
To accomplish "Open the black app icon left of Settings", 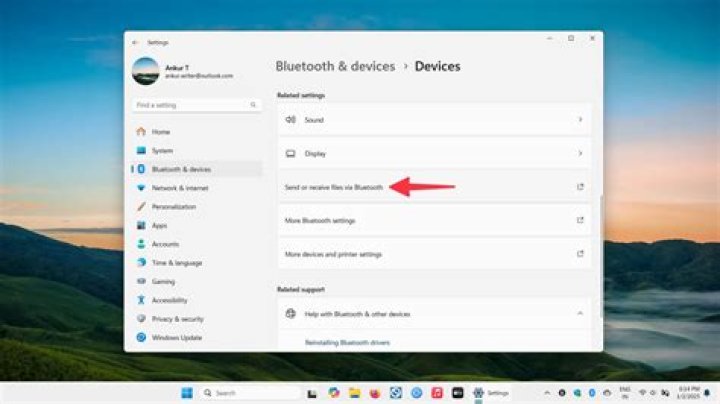I will [x=458, y=393].
